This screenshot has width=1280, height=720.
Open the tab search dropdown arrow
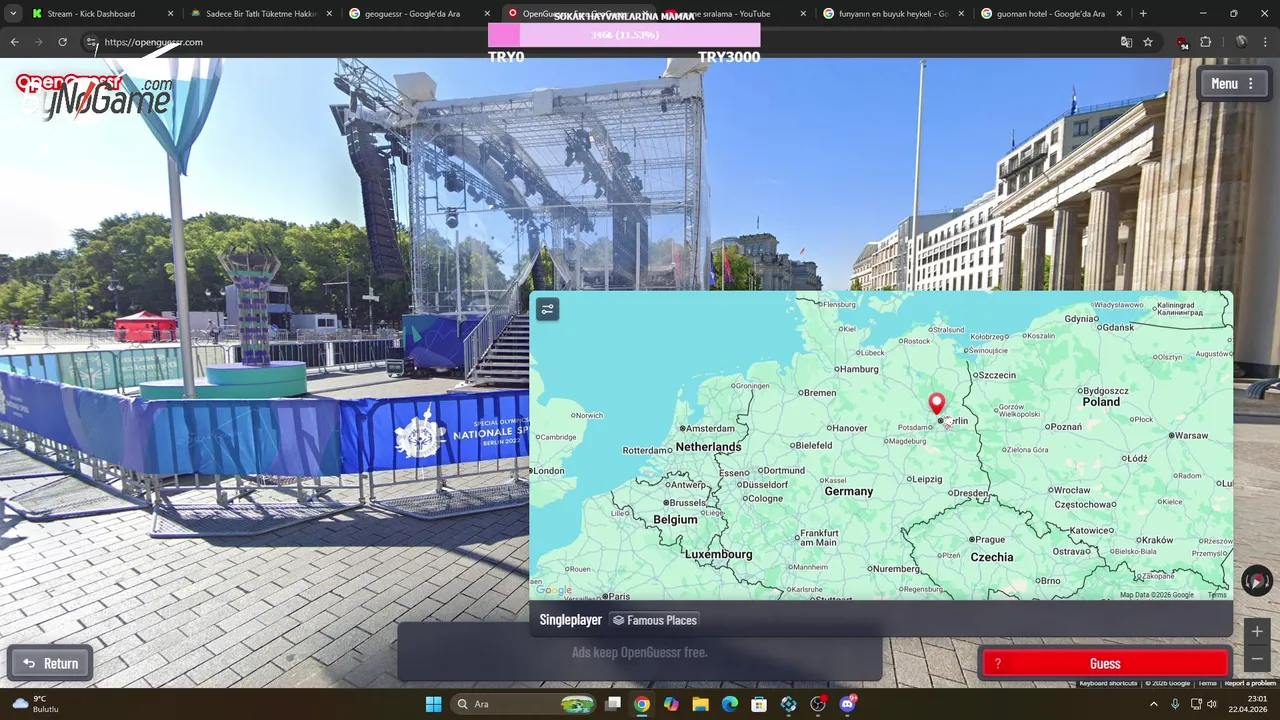coord(13,14)
